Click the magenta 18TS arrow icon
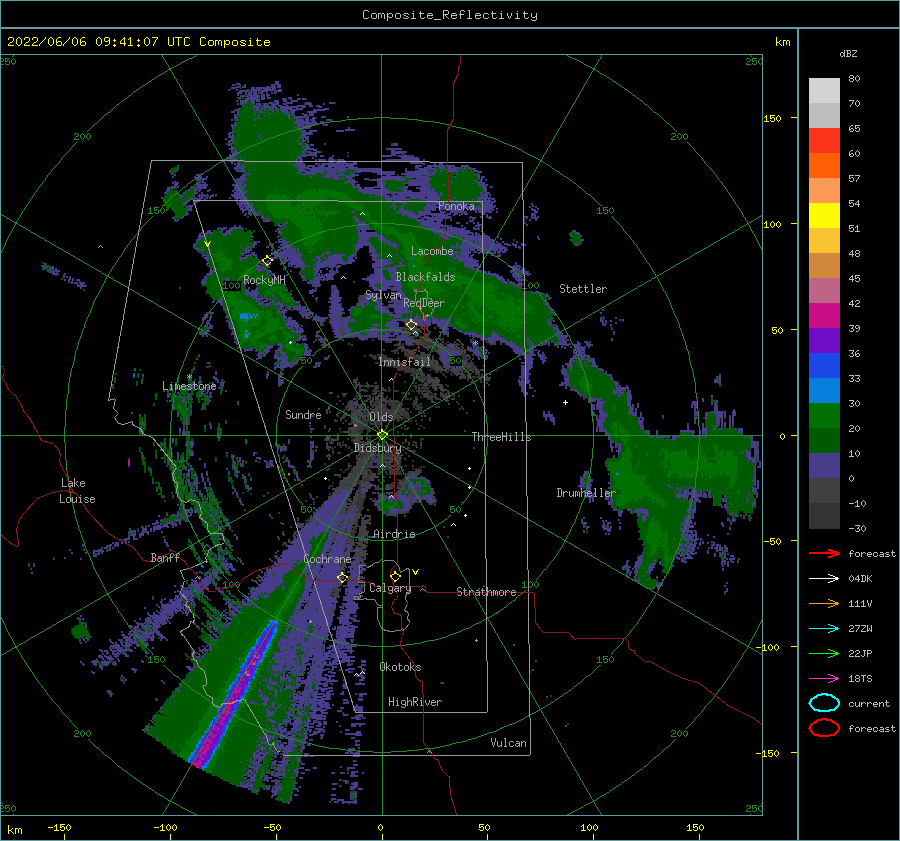 pos(824,679)
